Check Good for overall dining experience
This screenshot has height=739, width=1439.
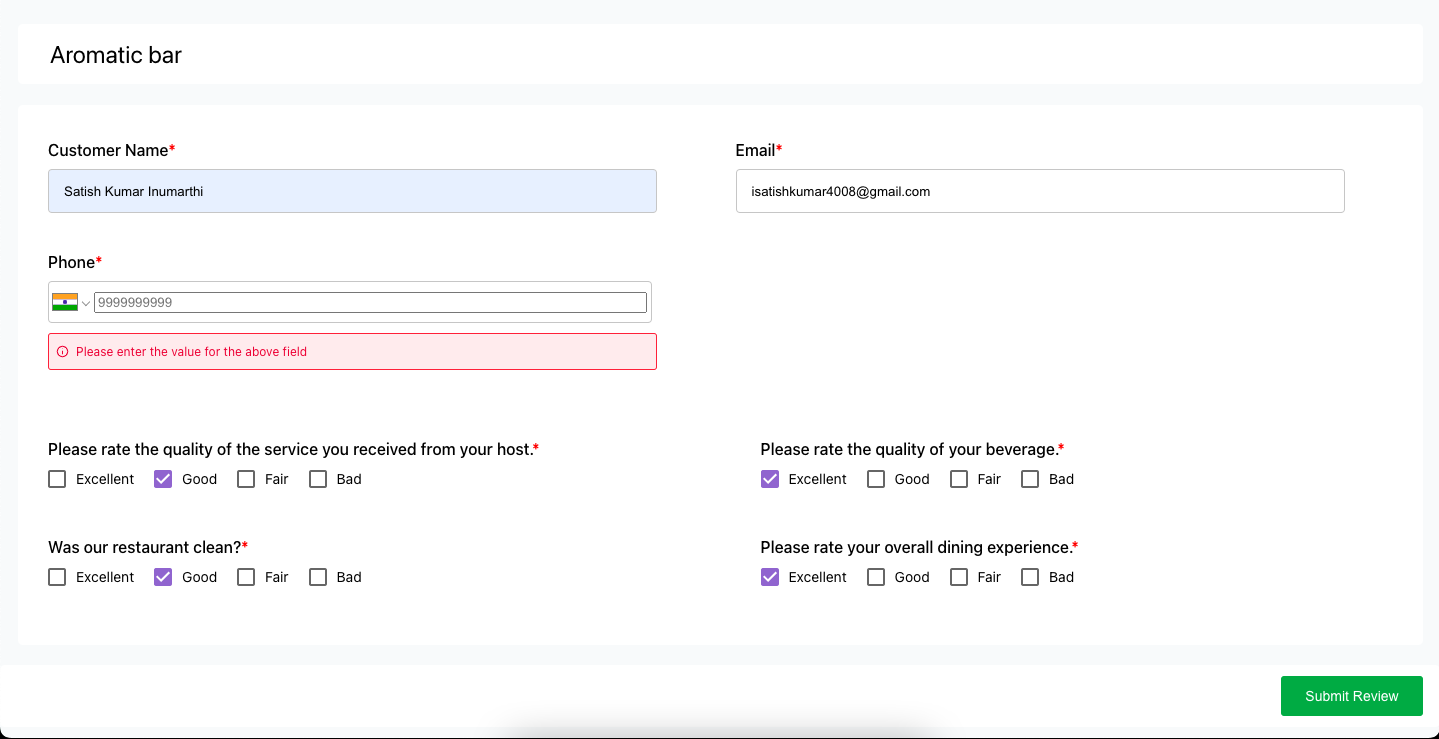876,576
